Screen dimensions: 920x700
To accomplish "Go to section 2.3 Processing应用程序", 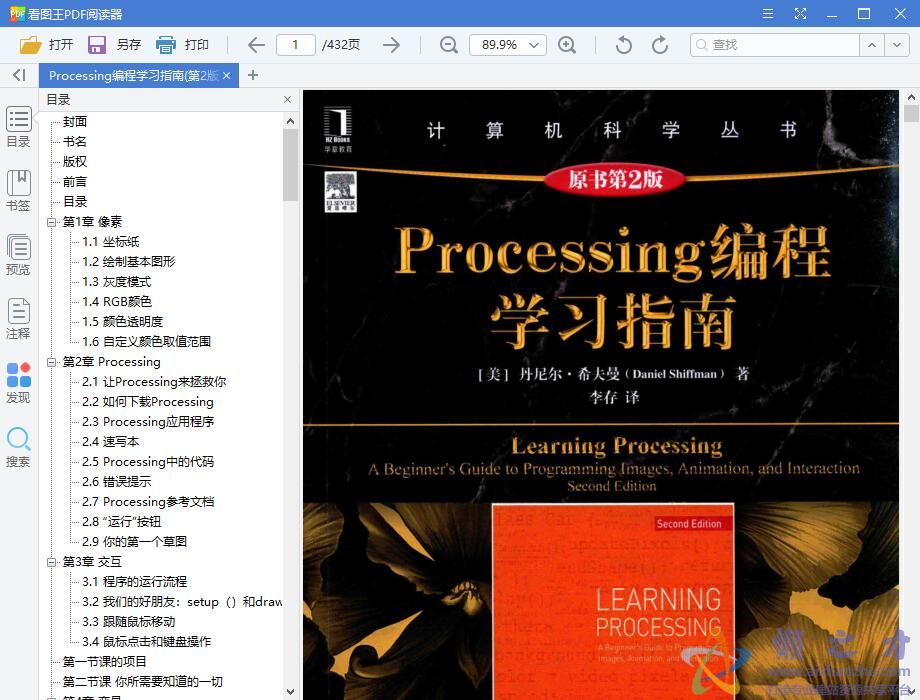I will (x=148, y=422).
